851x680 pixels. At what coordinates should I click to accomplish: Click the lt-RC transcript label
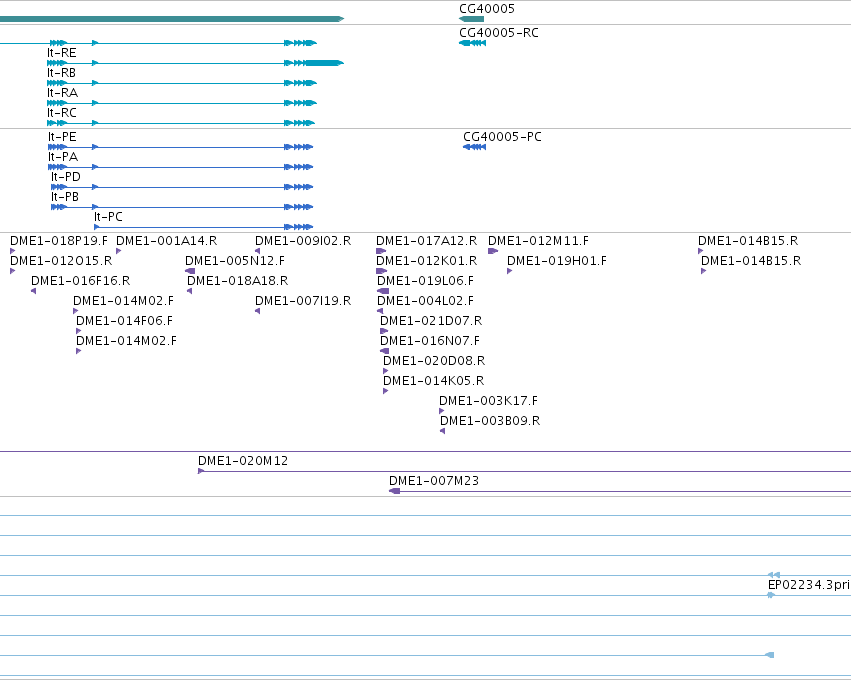tap(61, 113)
